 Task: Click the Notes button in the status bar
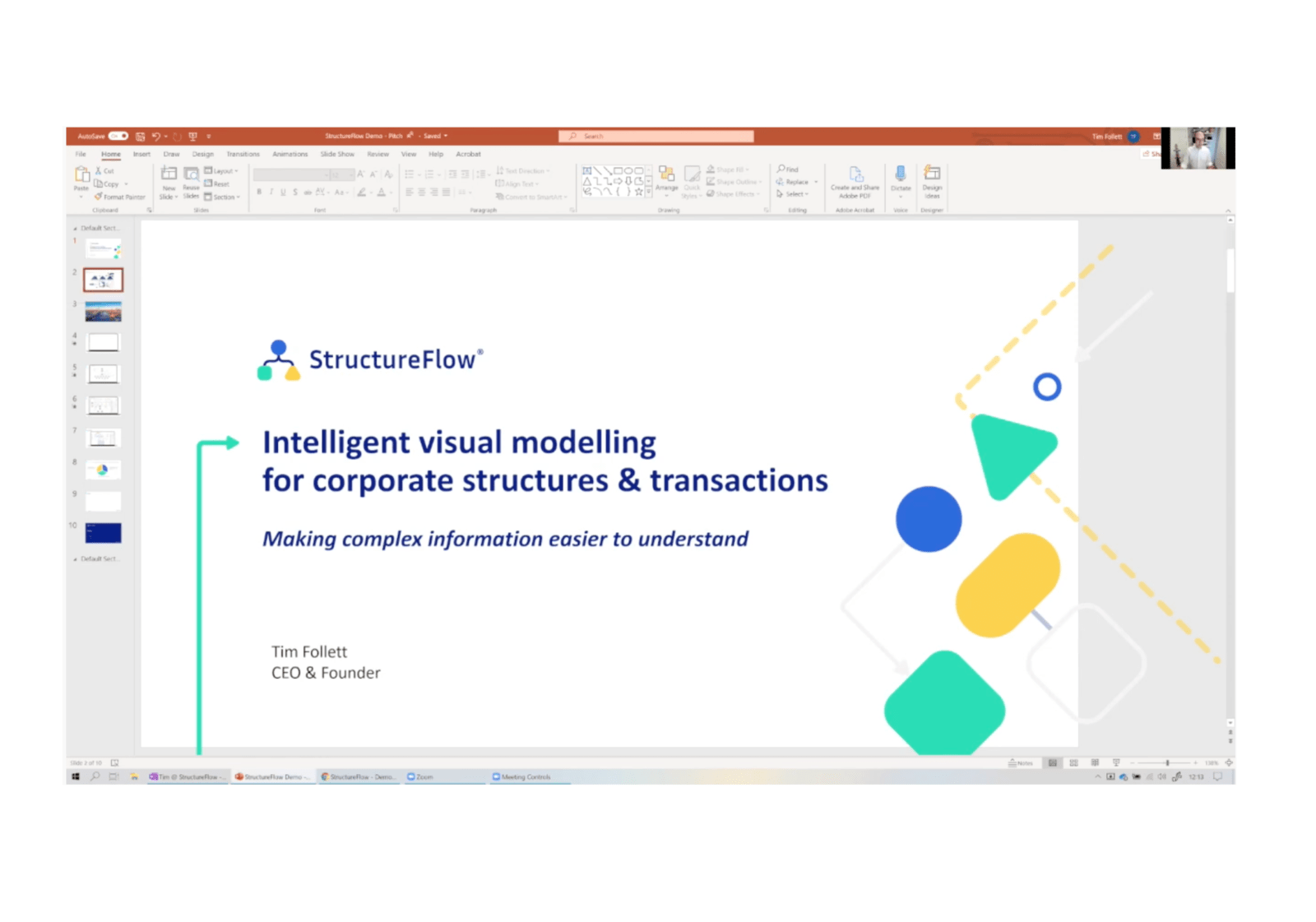(1024, 762)
